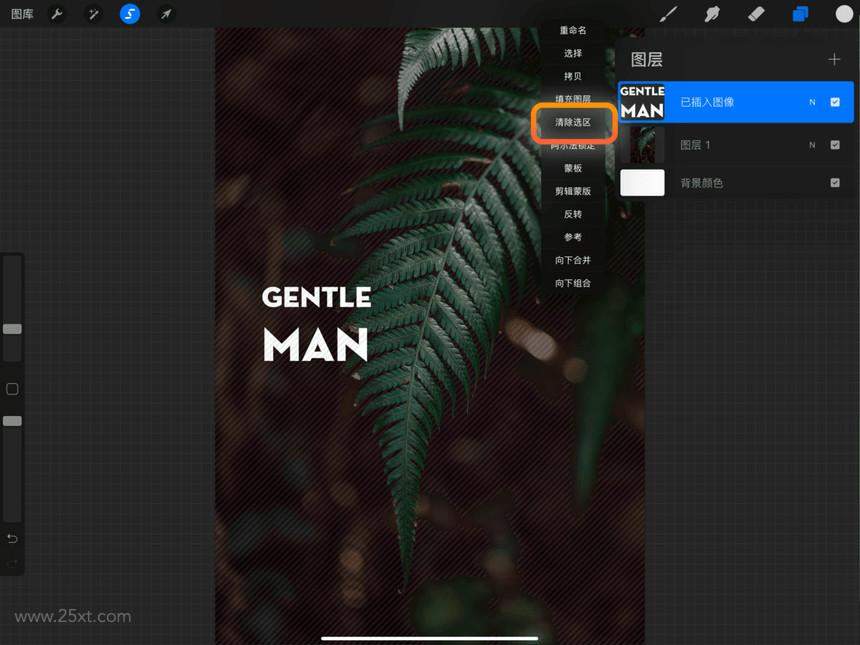Choose 向下合并 in layer menu
This screenshot has width=860, height=645.
(573, 260)
